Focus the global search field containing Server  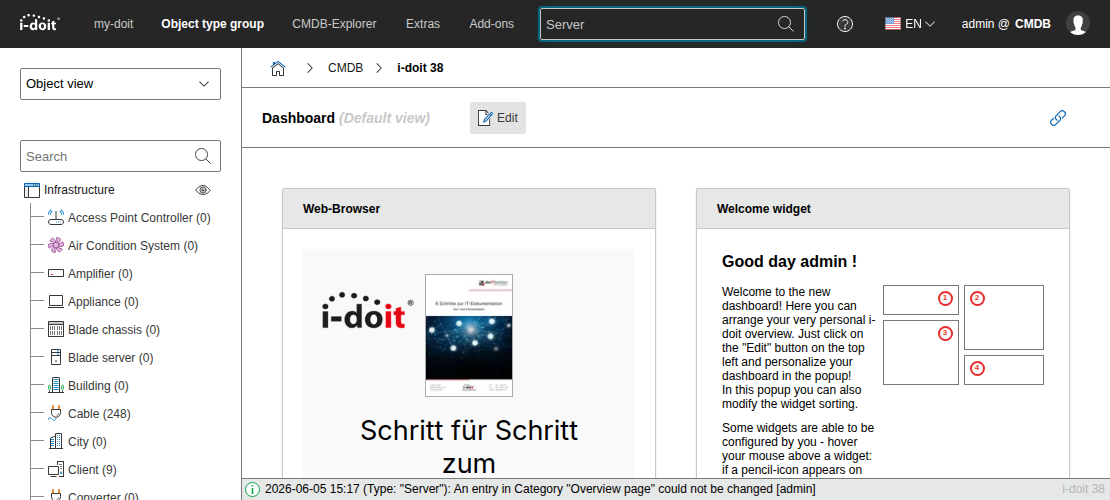[672, 24]
